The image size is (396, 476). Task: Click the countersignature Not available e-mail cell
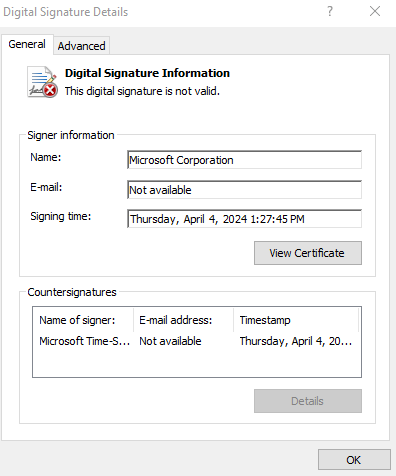170,341
